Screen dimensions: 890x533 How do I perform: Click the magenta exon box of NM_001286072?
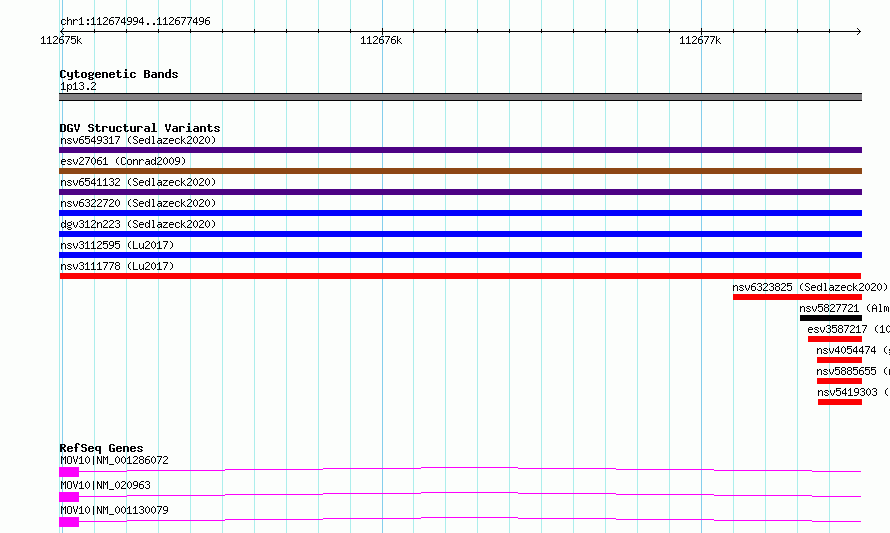(x=69, y=472)
